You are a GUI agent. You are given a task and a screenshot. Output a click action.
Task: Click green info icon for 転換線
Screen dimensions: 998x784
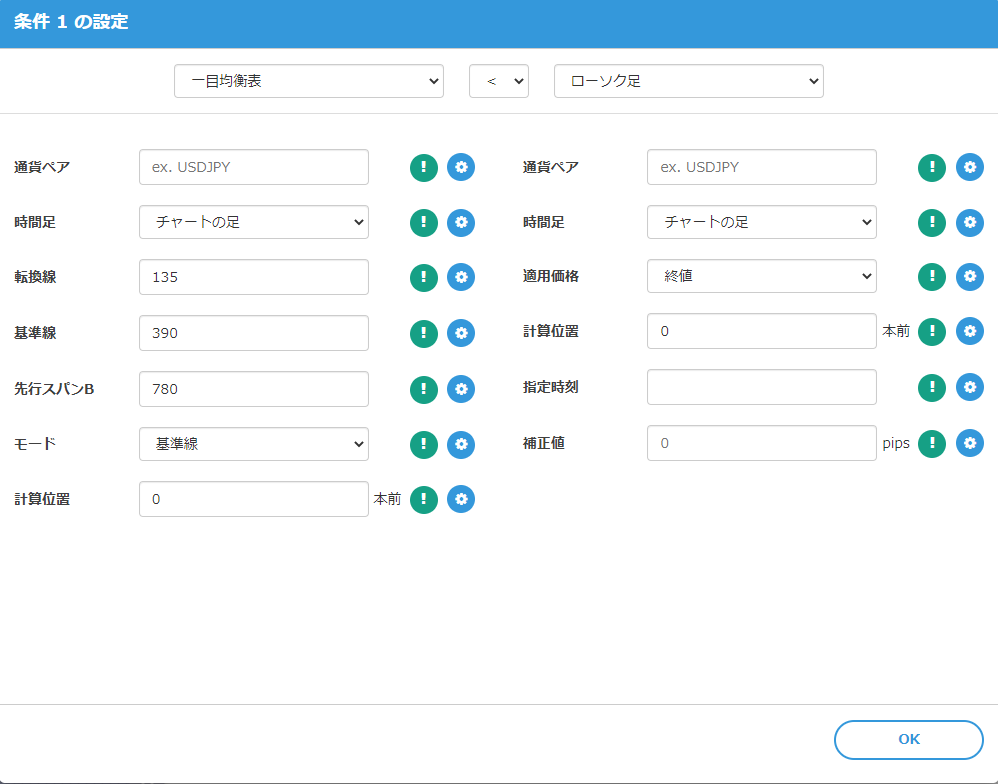point(424,277)
